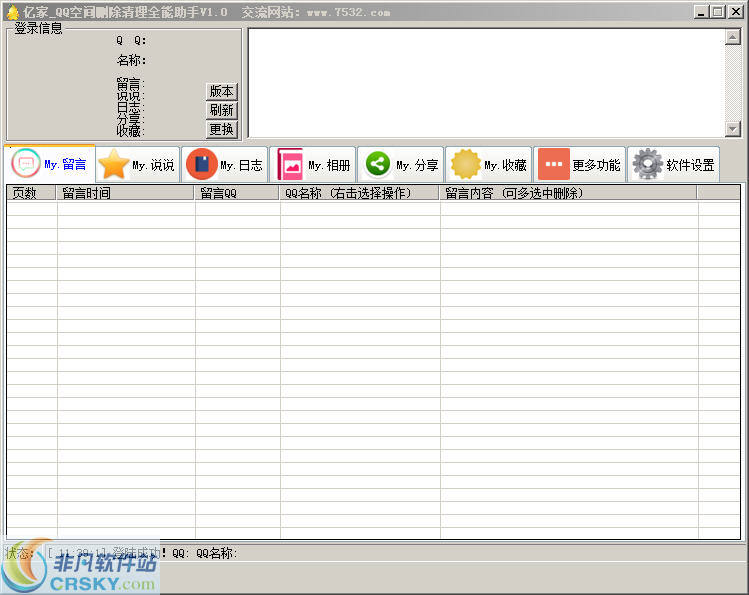Image resolution: width=749 pixels, height=595 pixels.
Task: Click the 名称: label
Action: point(131,60)
